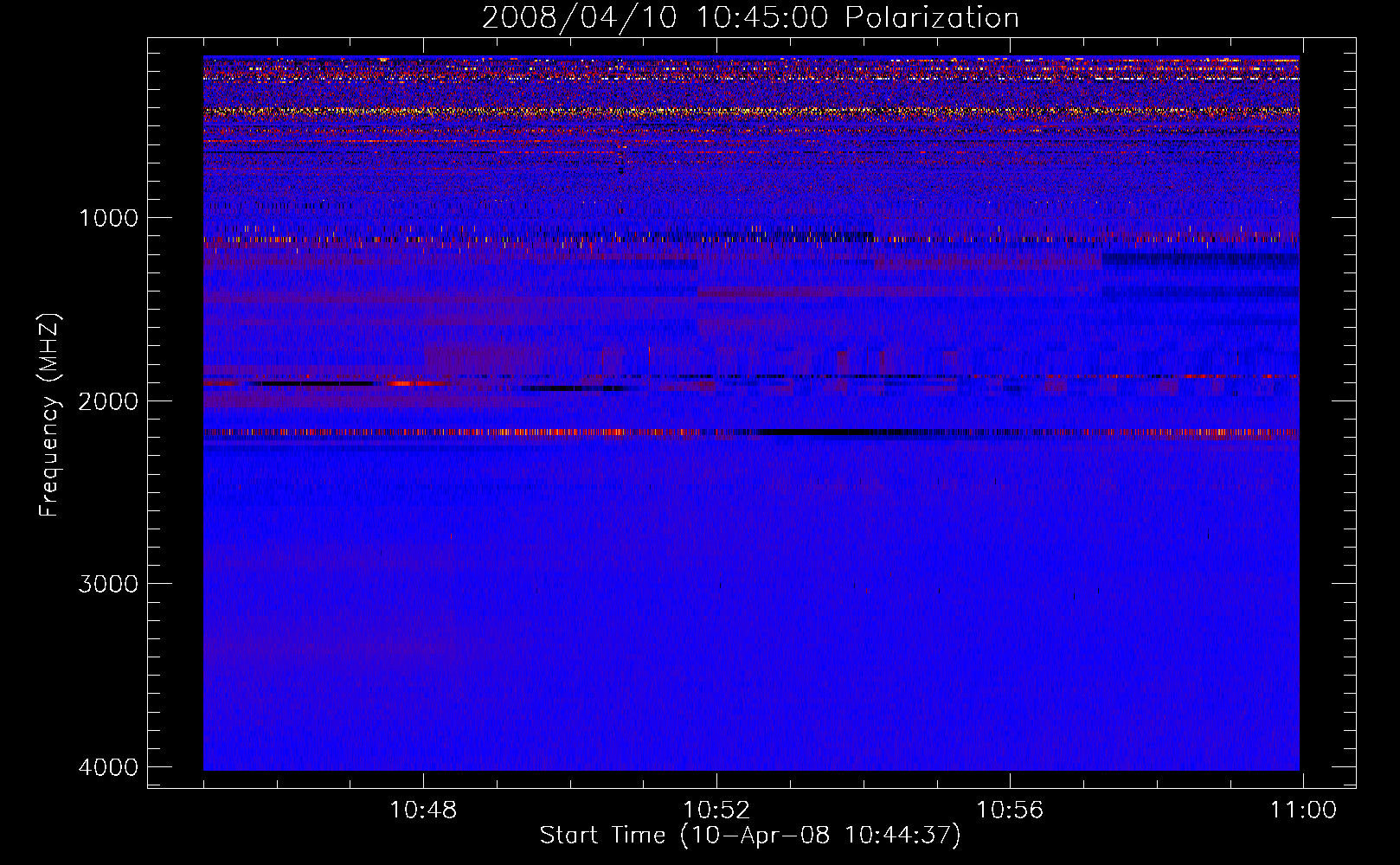
Task: Click the 2000 frequency tick label
Action: 108,401
